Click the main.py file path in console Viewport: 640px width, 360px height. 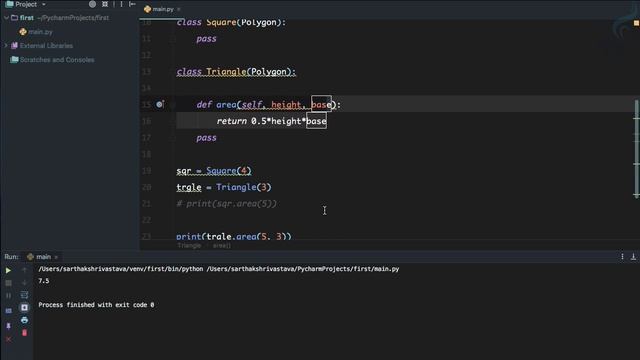[x=303, y=269]
